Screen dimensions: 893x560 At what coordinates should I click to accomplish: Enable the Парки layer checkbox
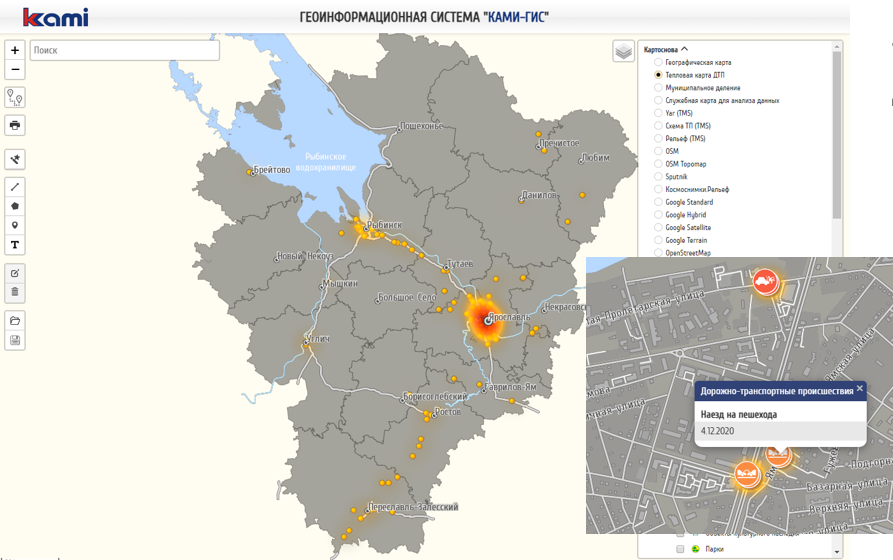679,549
